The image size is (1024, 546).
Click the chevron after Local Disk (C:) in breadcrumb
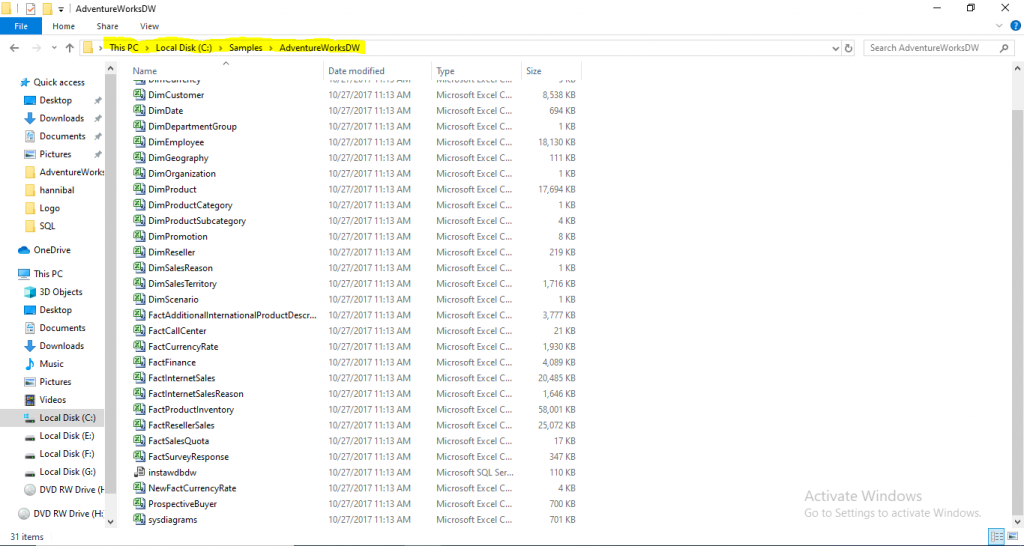[x=221, y=48]
